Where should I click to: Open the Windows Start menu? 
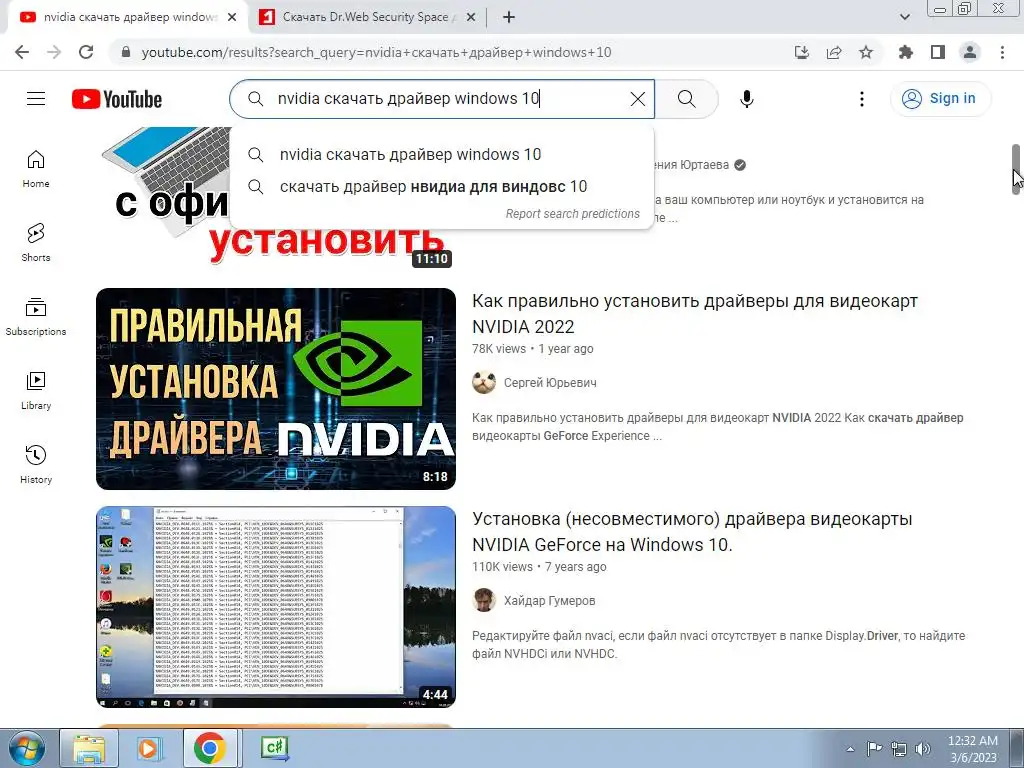27,748
